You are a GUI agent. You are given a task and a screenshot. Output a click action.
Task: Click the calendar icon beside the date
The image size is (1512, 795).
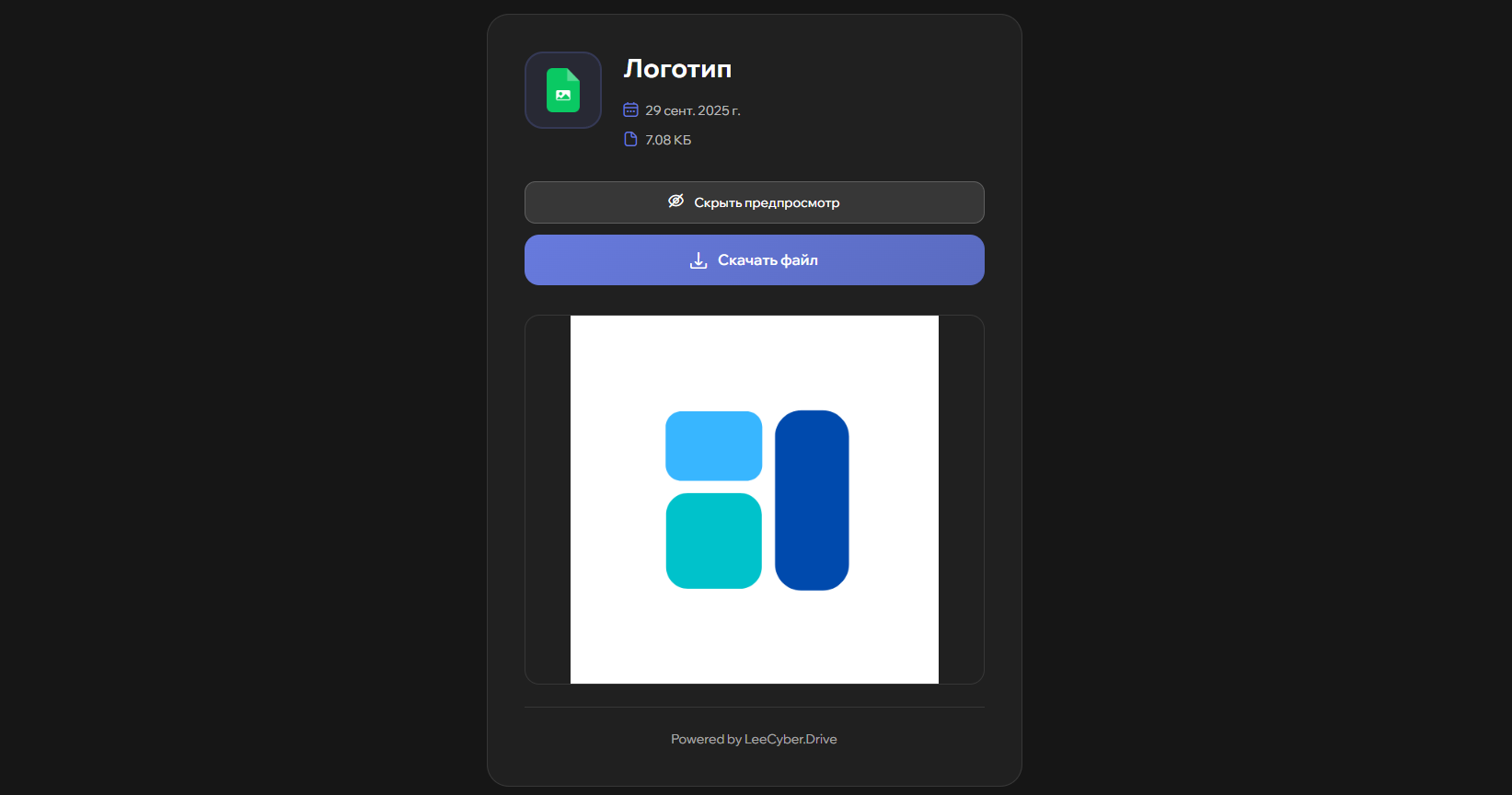click(630, 110)
